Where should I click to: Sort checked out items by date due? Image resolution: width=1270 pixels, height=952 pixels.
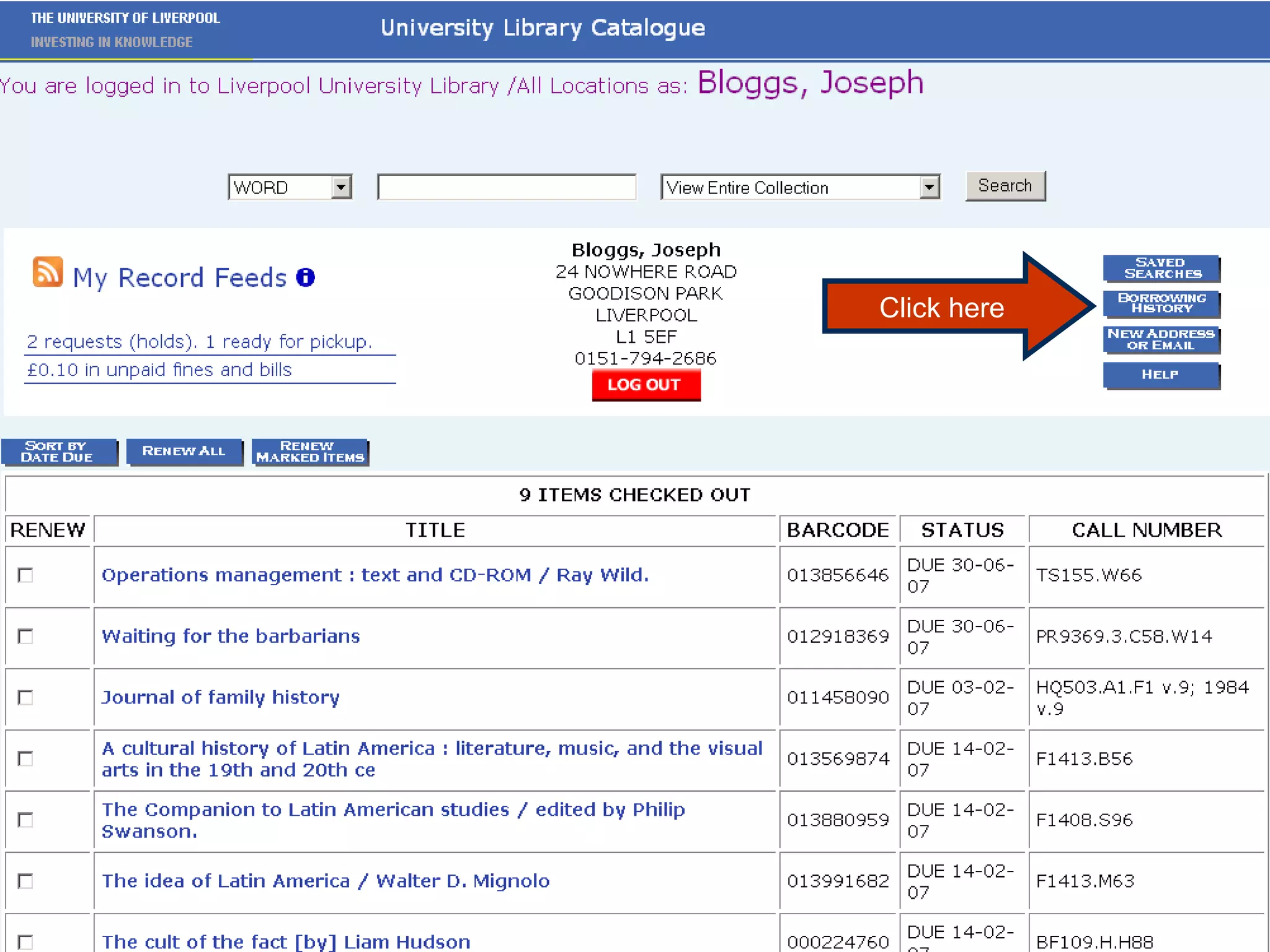(58, 452)
